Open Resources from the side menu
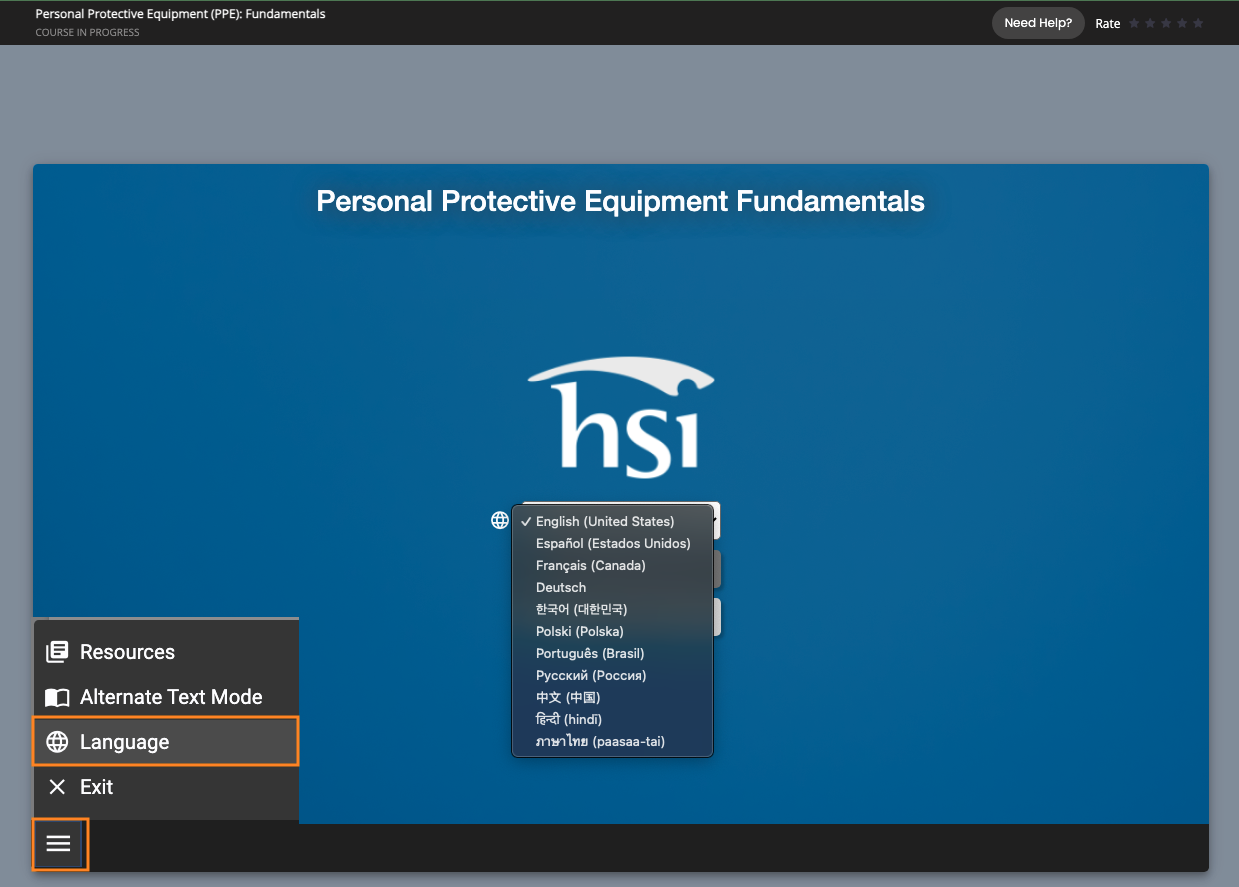Screen dimensions: 1239x887 [x=166, y=652]
